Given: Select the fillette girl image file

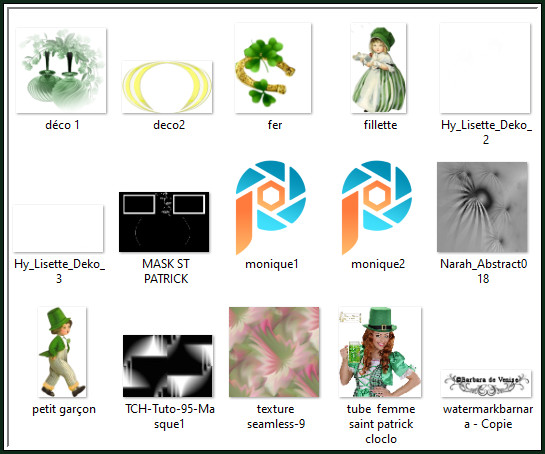Looking at the screenshot, I should click(x=379, y=68).
